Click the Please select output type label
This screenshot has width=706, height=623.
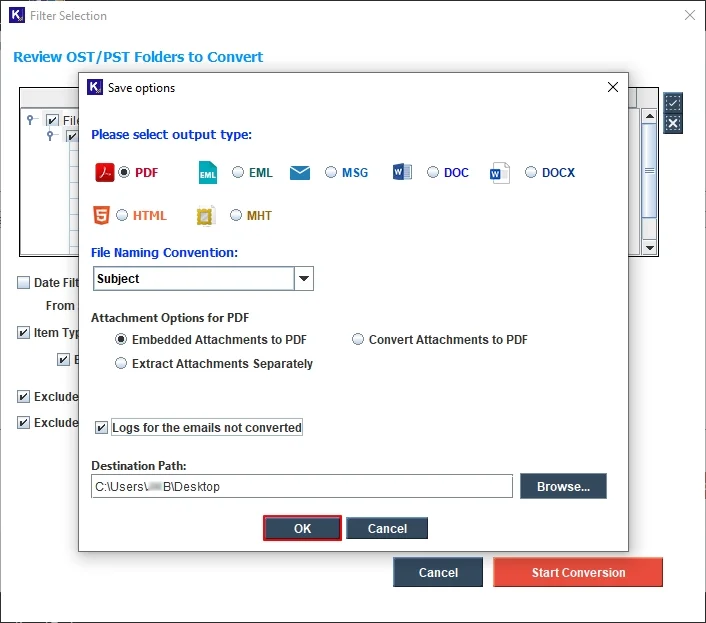coord(172,135)
